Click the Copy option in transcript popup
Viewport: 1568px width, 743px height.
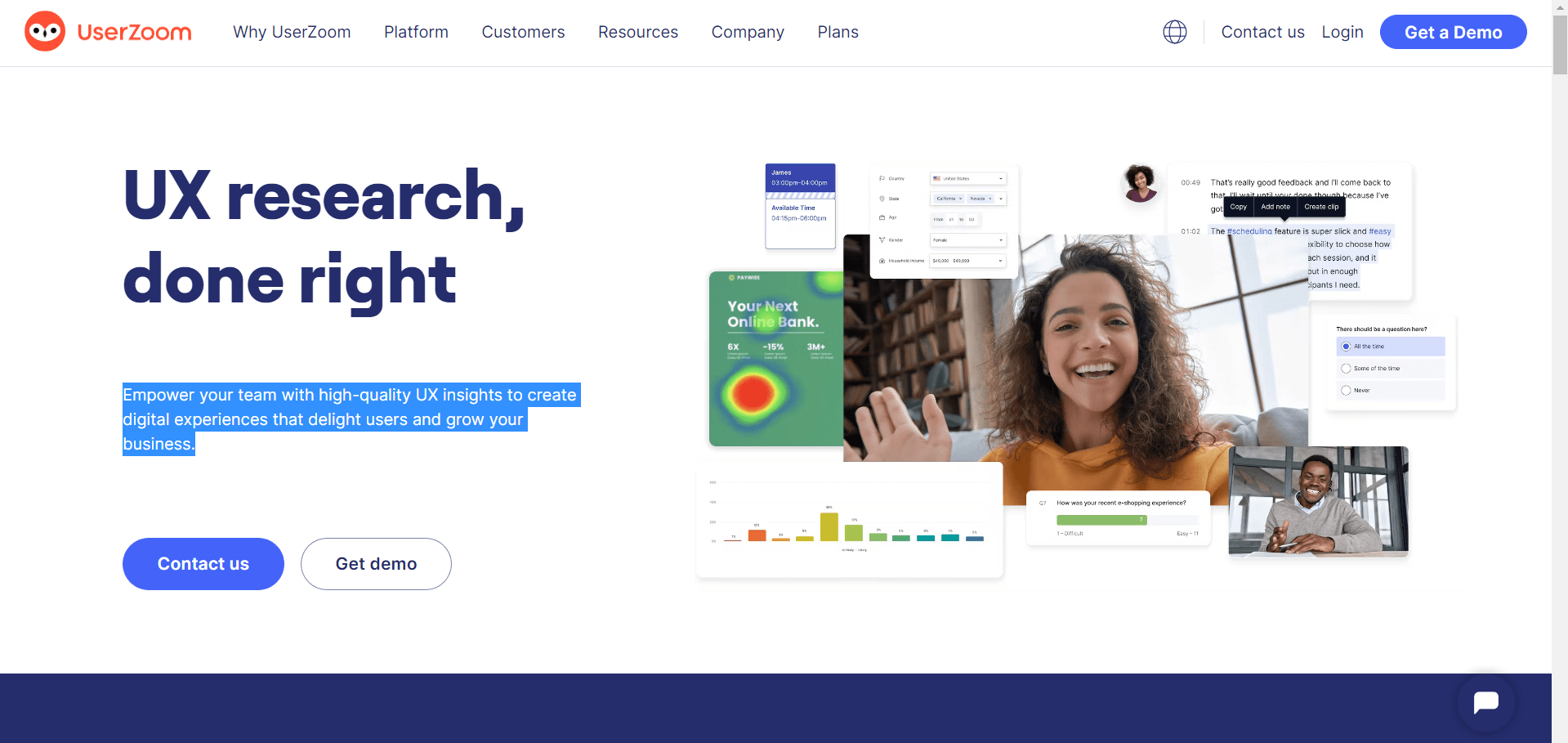tap(1239, 207)
